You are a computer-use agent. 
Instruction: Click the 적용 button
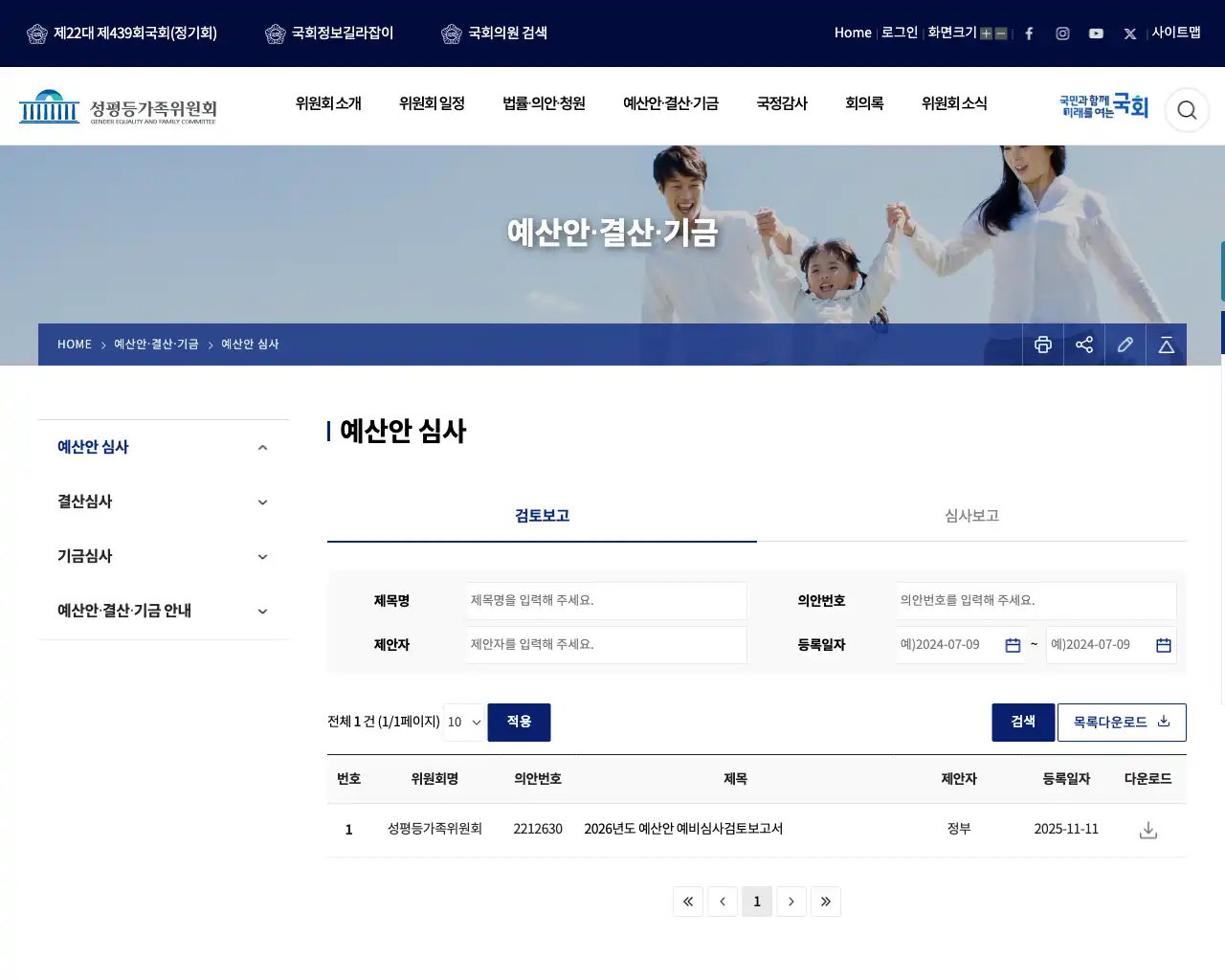click(519, 723)
